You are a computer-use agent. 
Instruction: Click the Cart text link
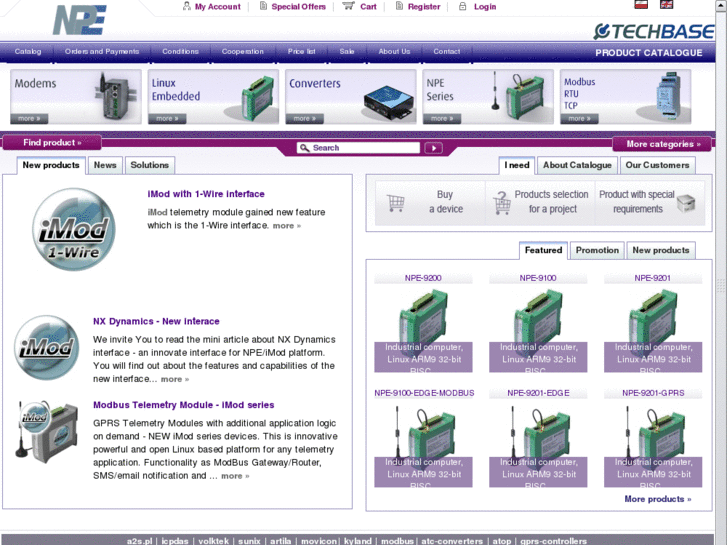(368, 6)
